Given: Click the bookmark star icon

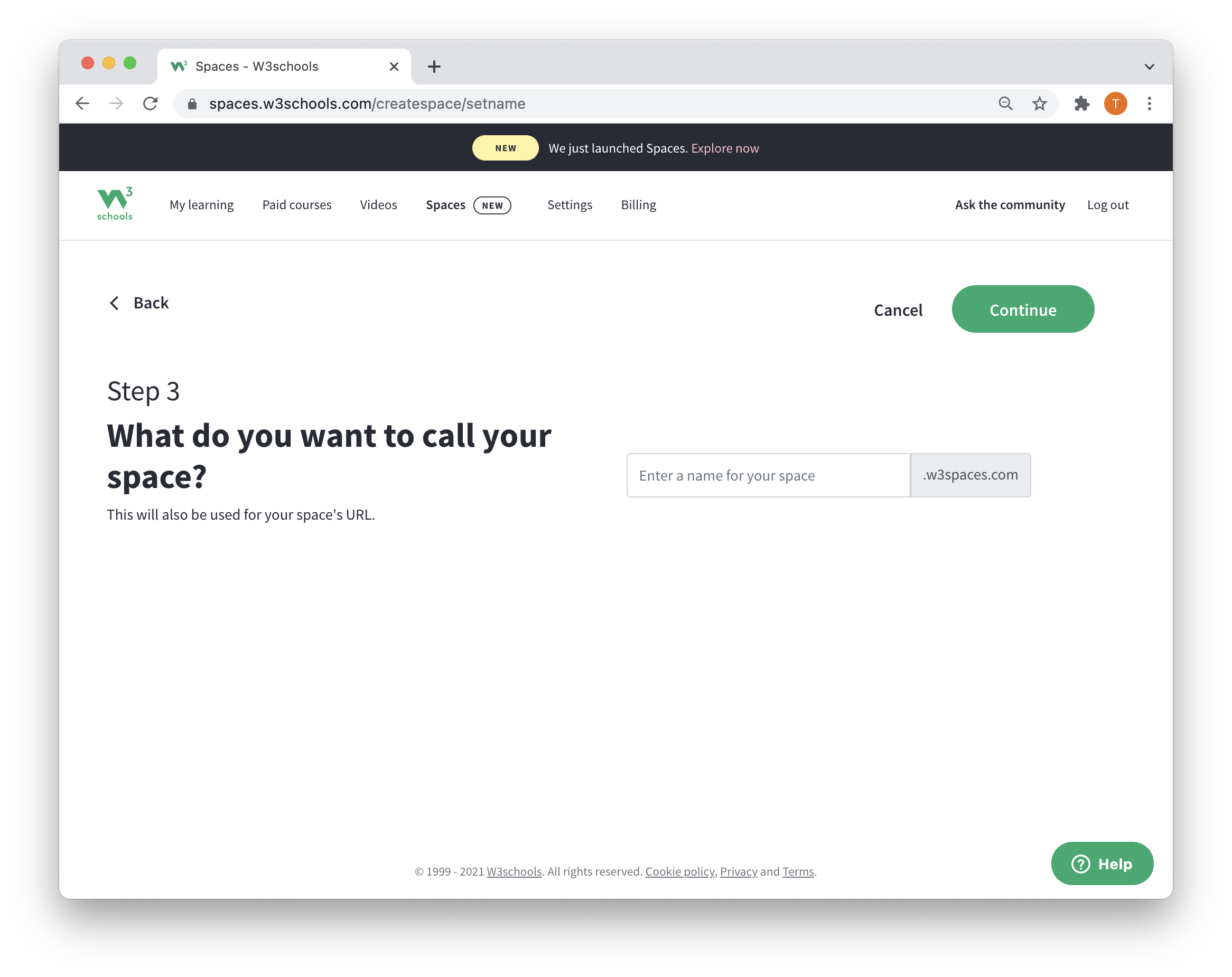Looking at the screenshot, I should [x=1040, y=103].
